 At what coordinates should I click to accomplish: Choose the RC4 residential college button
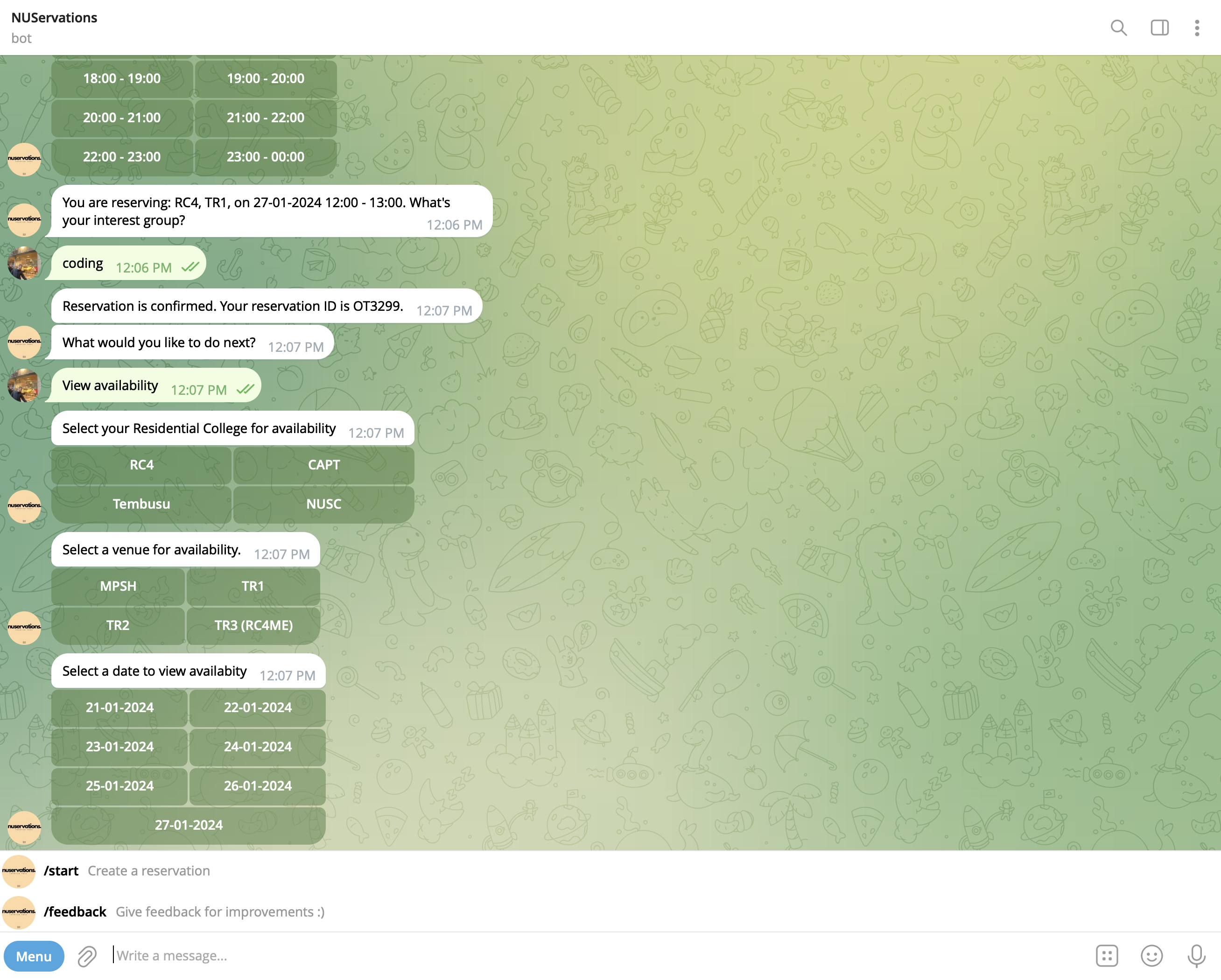point(141,465)
